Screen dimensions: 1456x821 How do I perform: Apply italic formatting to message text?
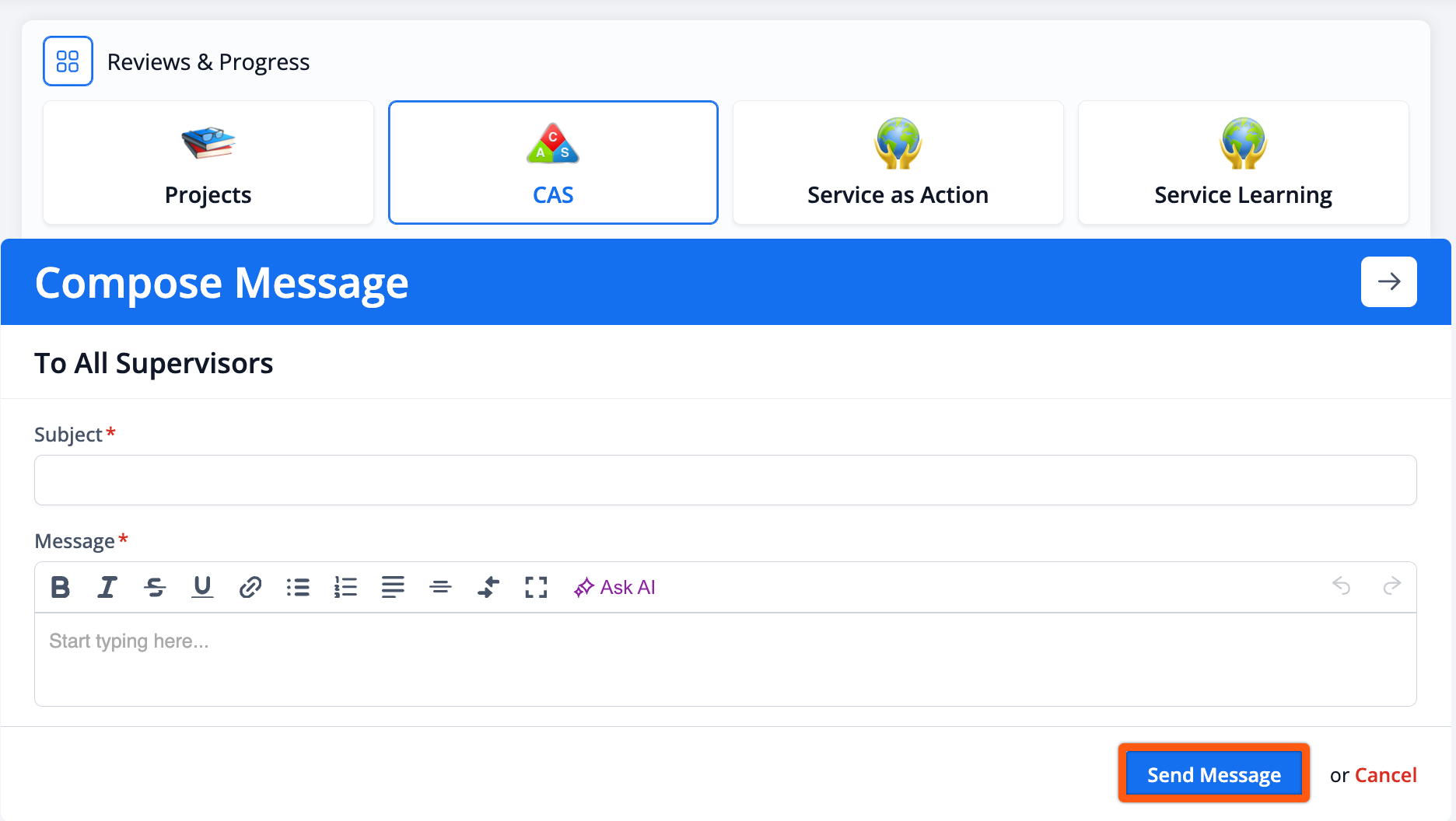click(x=107, y=587)
